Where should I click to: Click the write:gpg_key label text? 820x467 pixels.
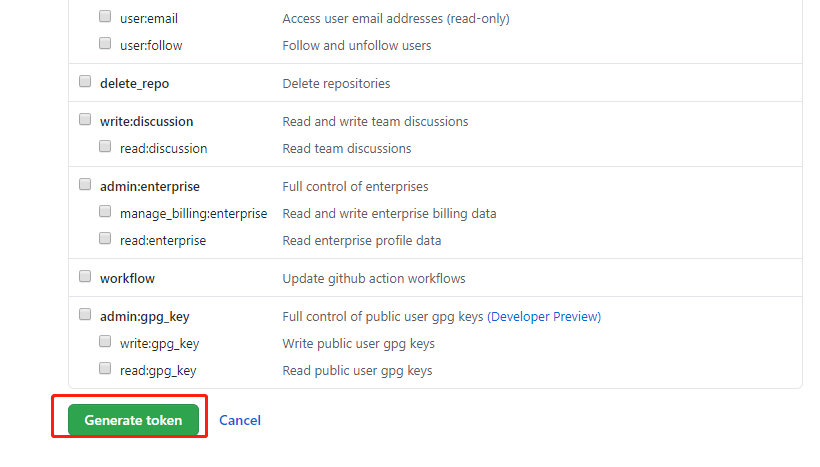tap(159, 344)
